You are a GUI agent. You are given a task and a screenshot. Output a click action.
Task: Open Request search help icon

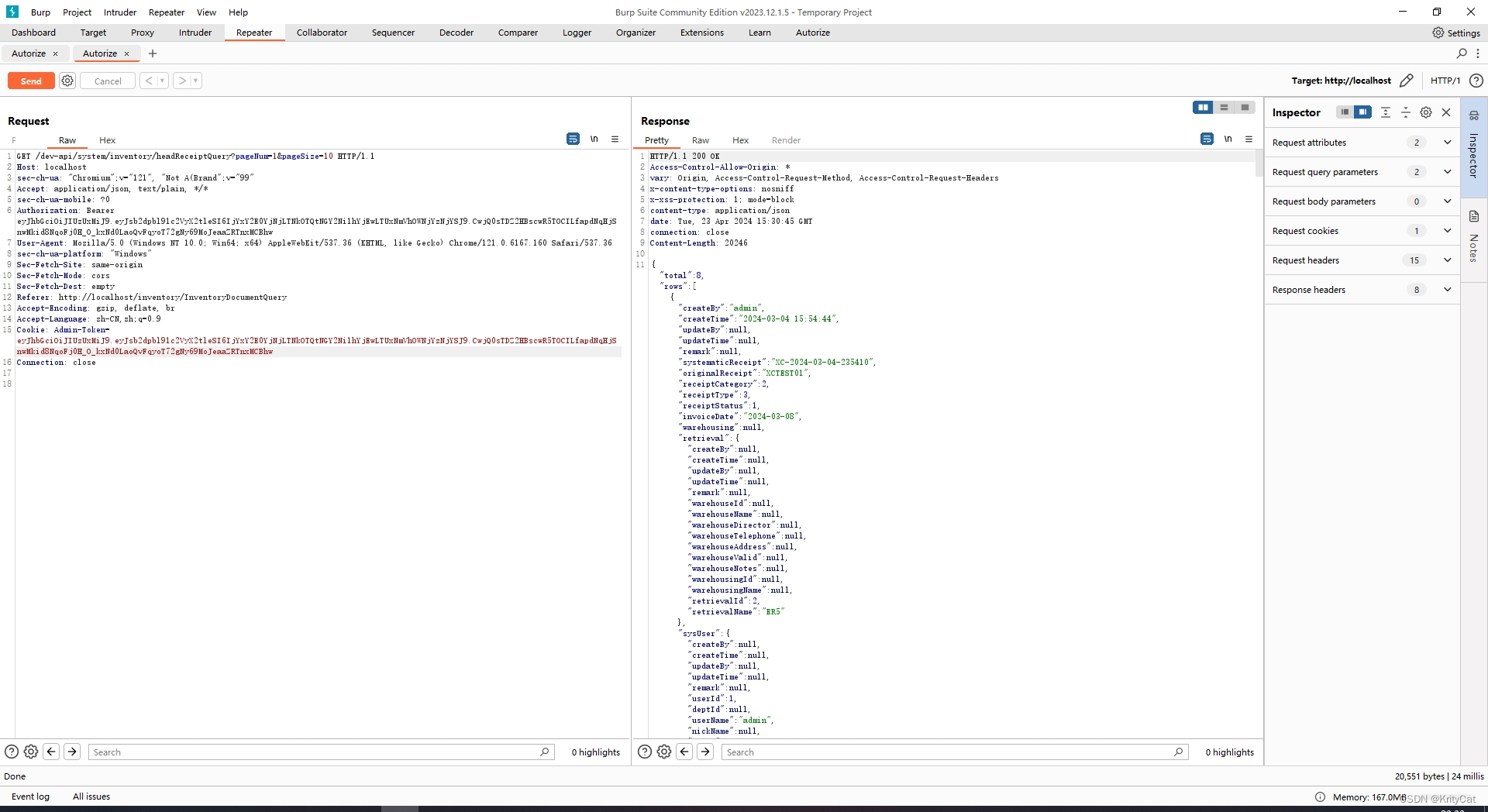pos(12,752)
